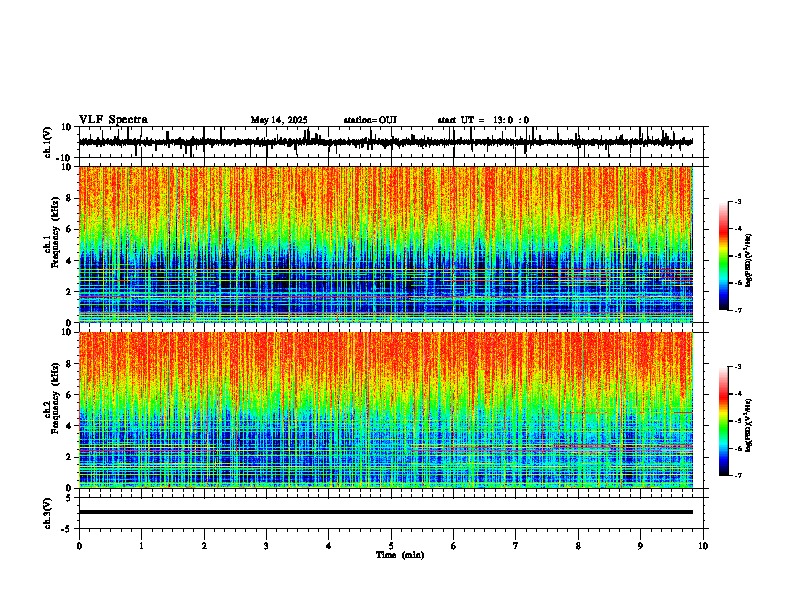Click the 6 tick on the Time axis
Image resolution: width=792 pixels, height=612 pixels.
454,546
